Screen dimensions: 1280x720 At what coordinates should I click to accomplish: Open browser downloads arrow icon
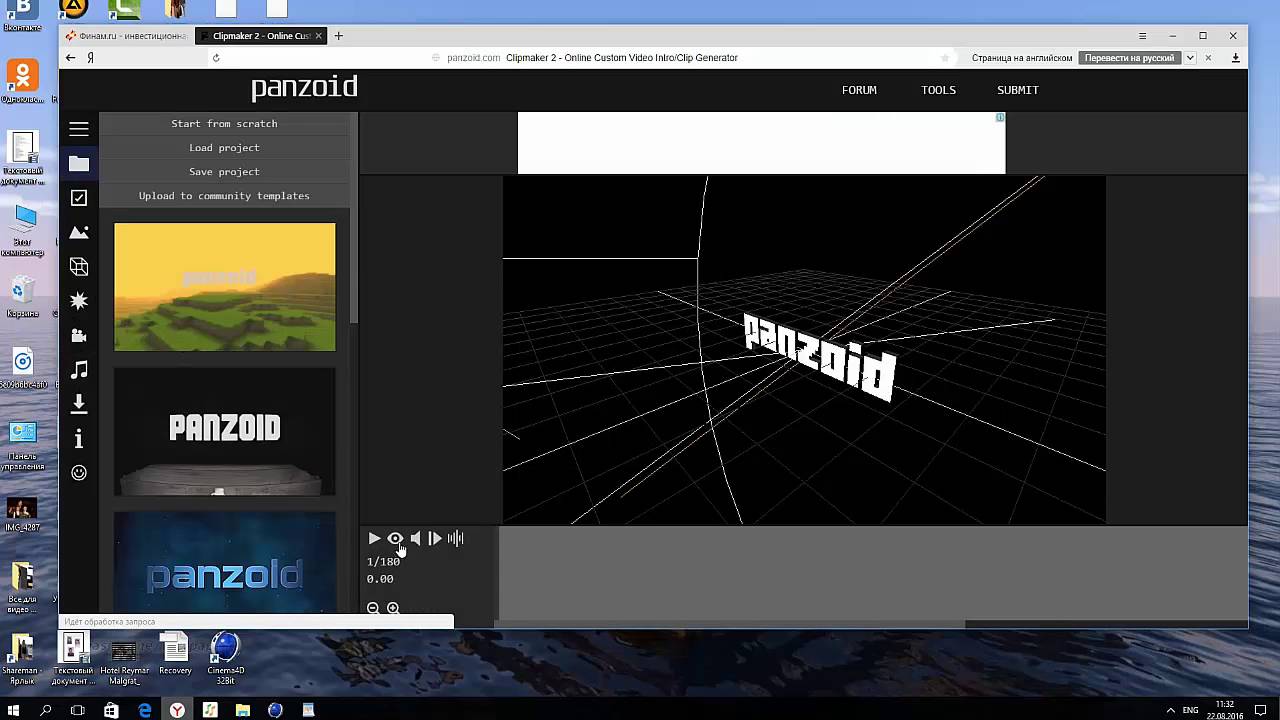(1235, 58)
